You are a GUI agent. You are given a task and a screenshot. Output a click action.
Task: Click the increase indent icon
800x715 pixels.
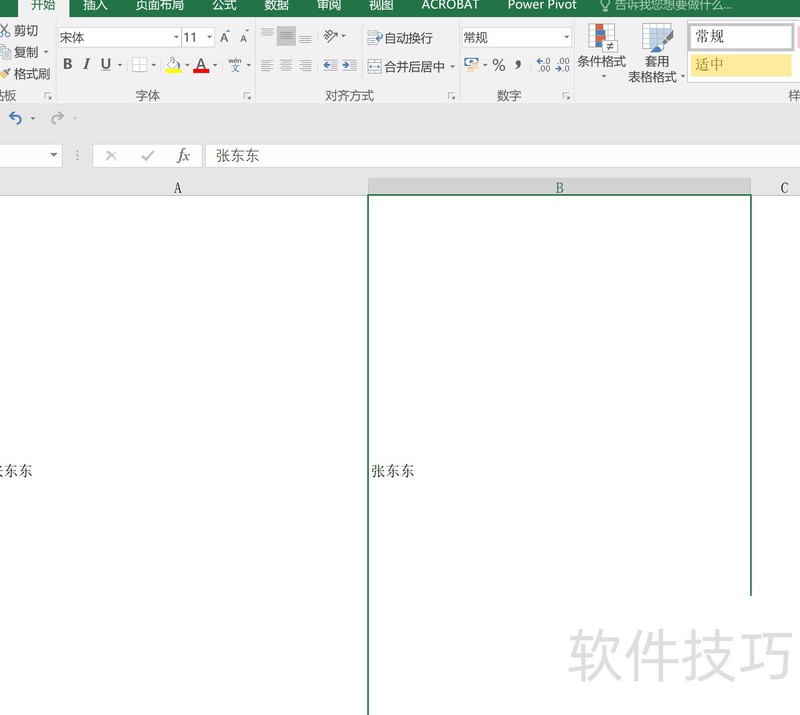[348, 66]
